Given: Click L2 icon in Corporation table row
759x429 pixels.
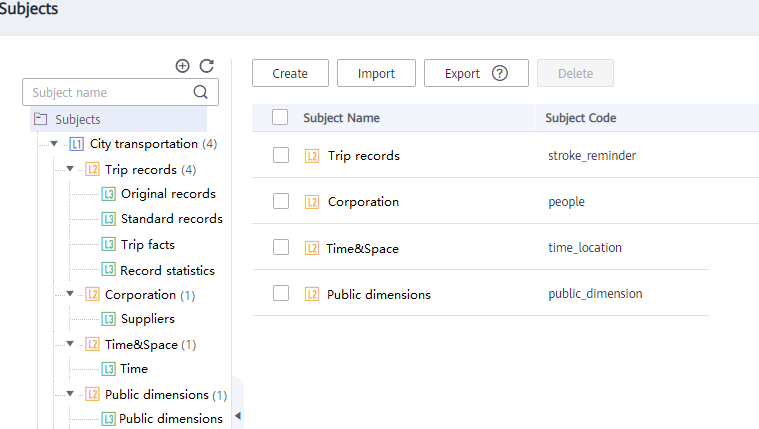Looking at the screenshot, I should [x=312, y=202].
